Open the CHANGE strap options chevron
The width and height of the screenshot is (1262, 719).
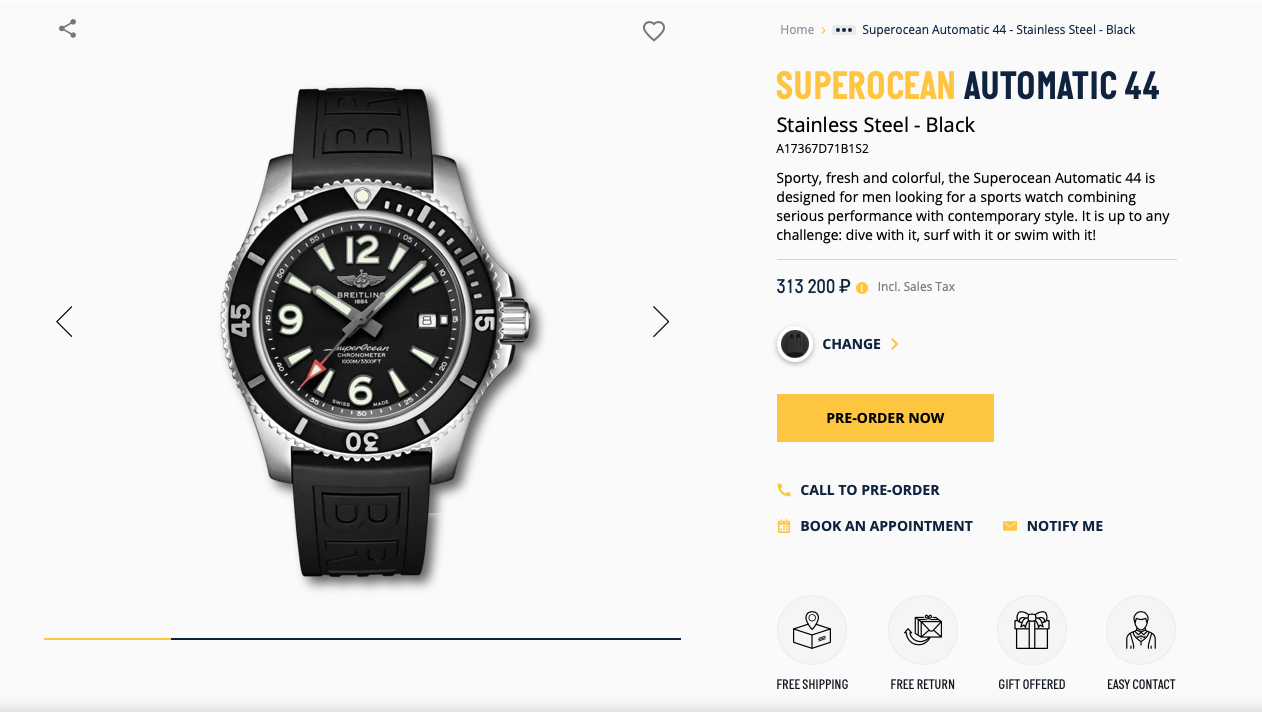pyautogui.click(x=895, y=344)
